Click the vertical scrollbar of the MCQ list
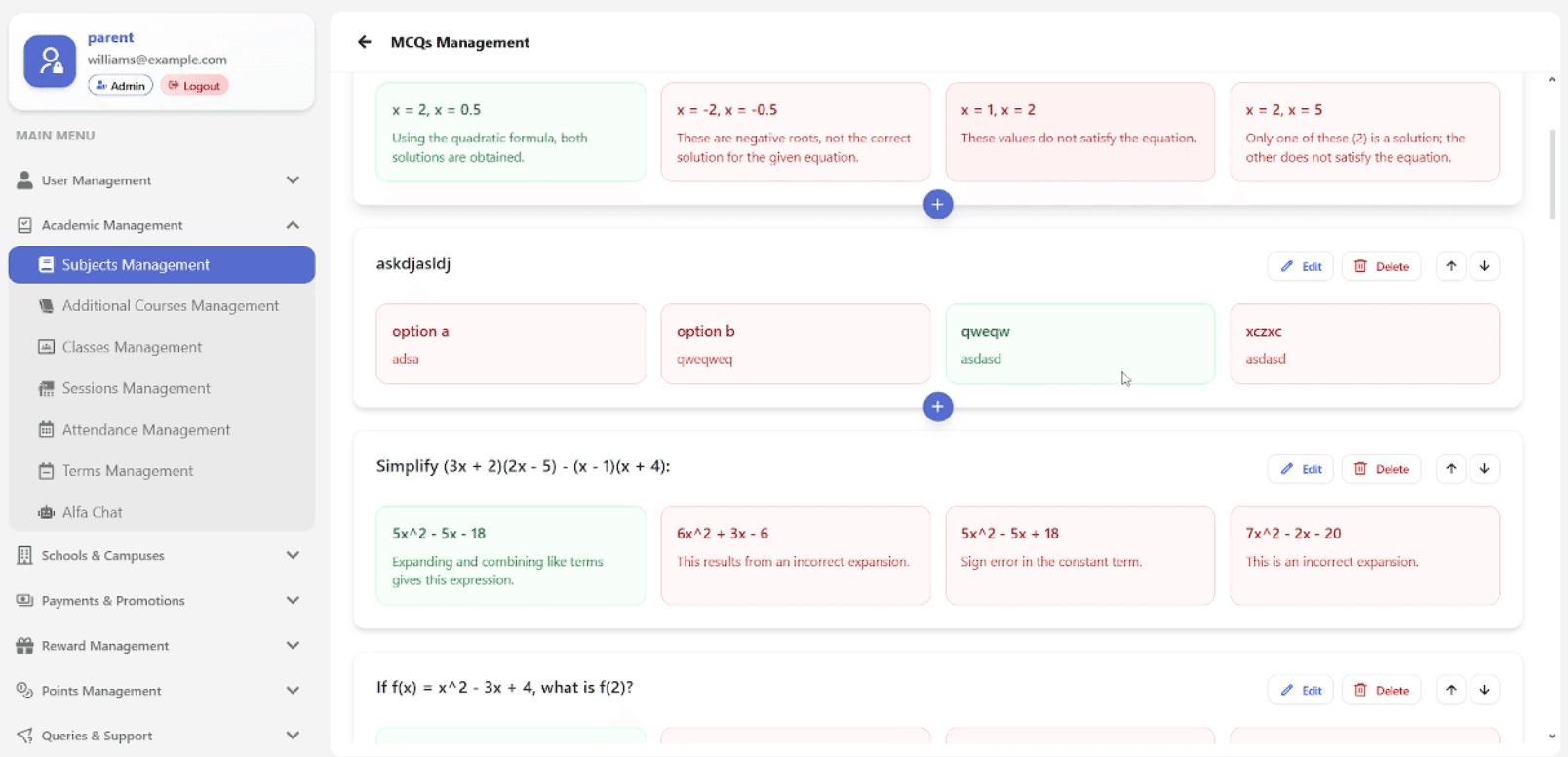 1552,176
